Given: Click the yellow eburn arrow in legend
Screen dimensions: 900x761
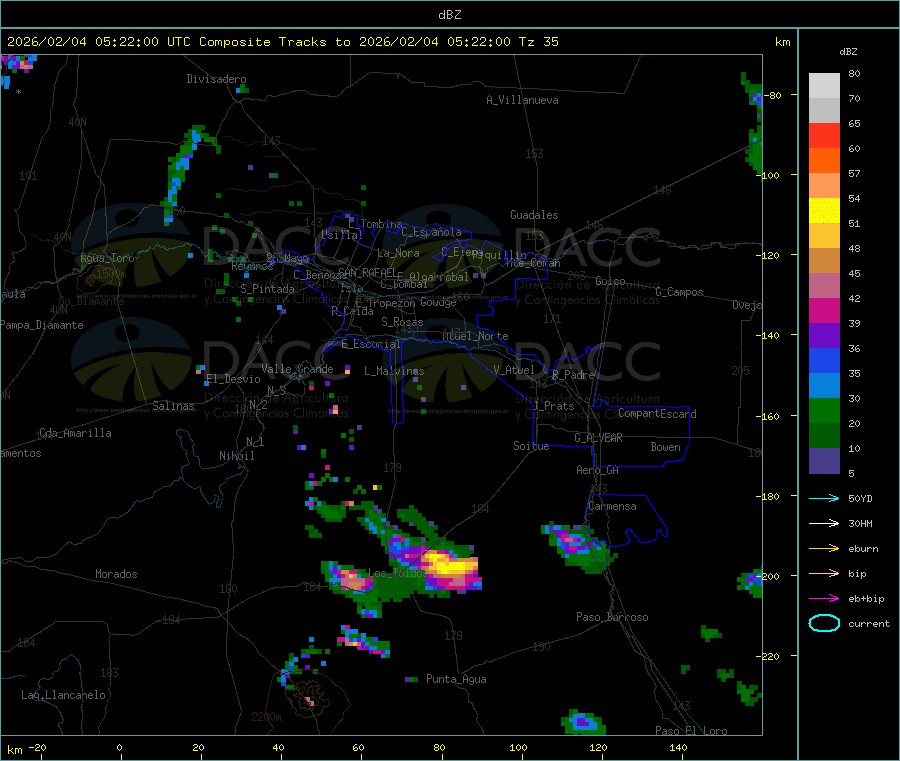Looking at the screenshot, I should tap(824, 549).
